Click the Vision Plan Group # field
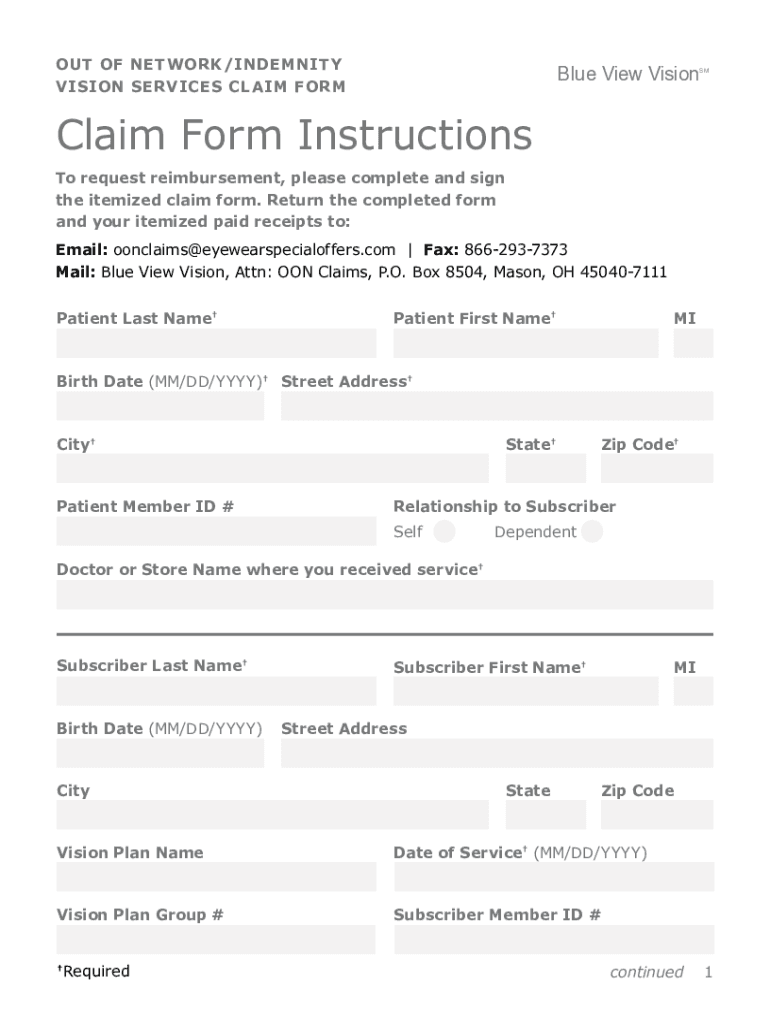 coord(216,939)
